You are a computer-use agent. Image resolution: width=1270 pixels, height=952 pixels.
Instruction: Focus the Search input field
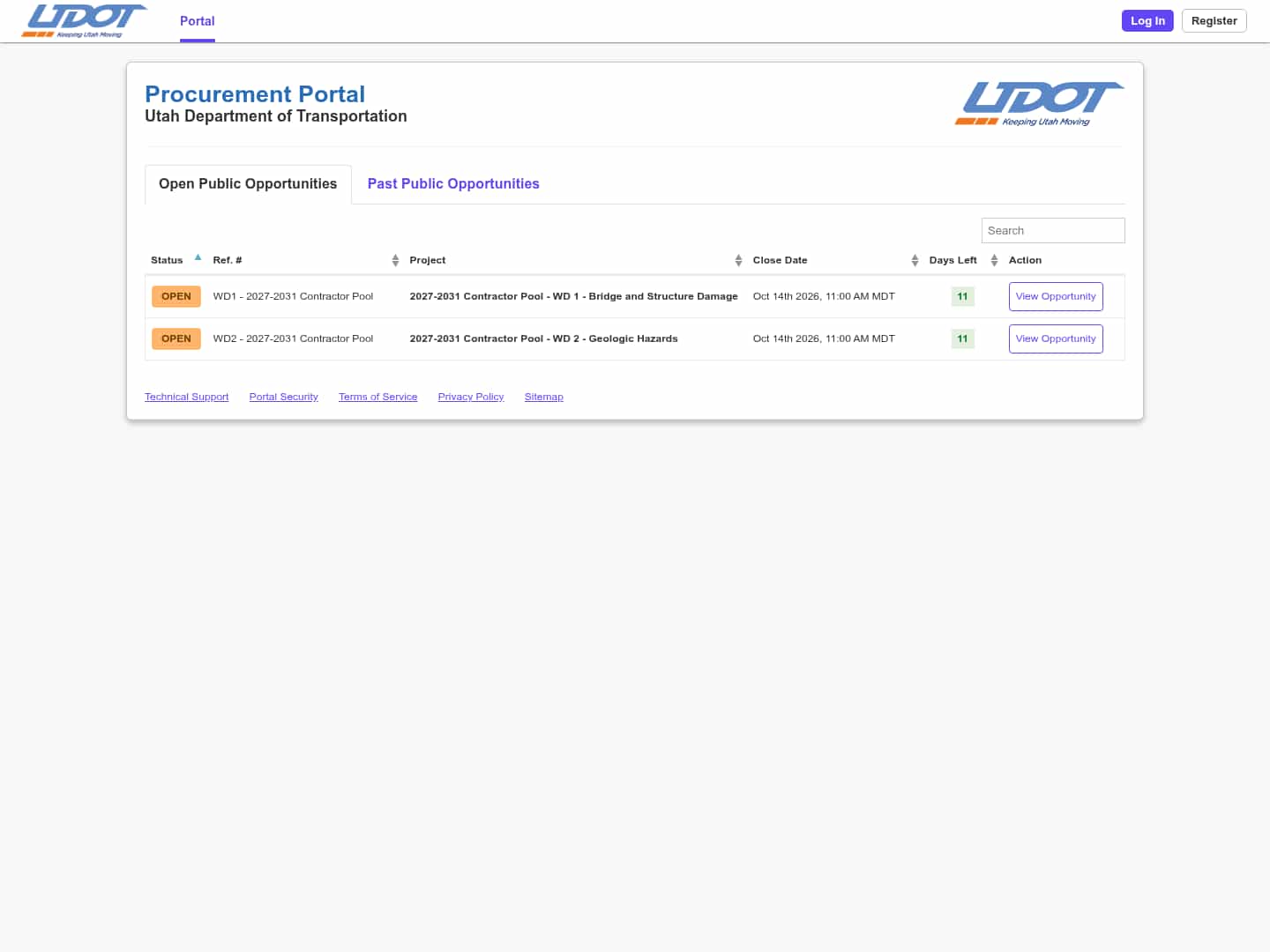pyautogui.click(x=1053, y=230)
